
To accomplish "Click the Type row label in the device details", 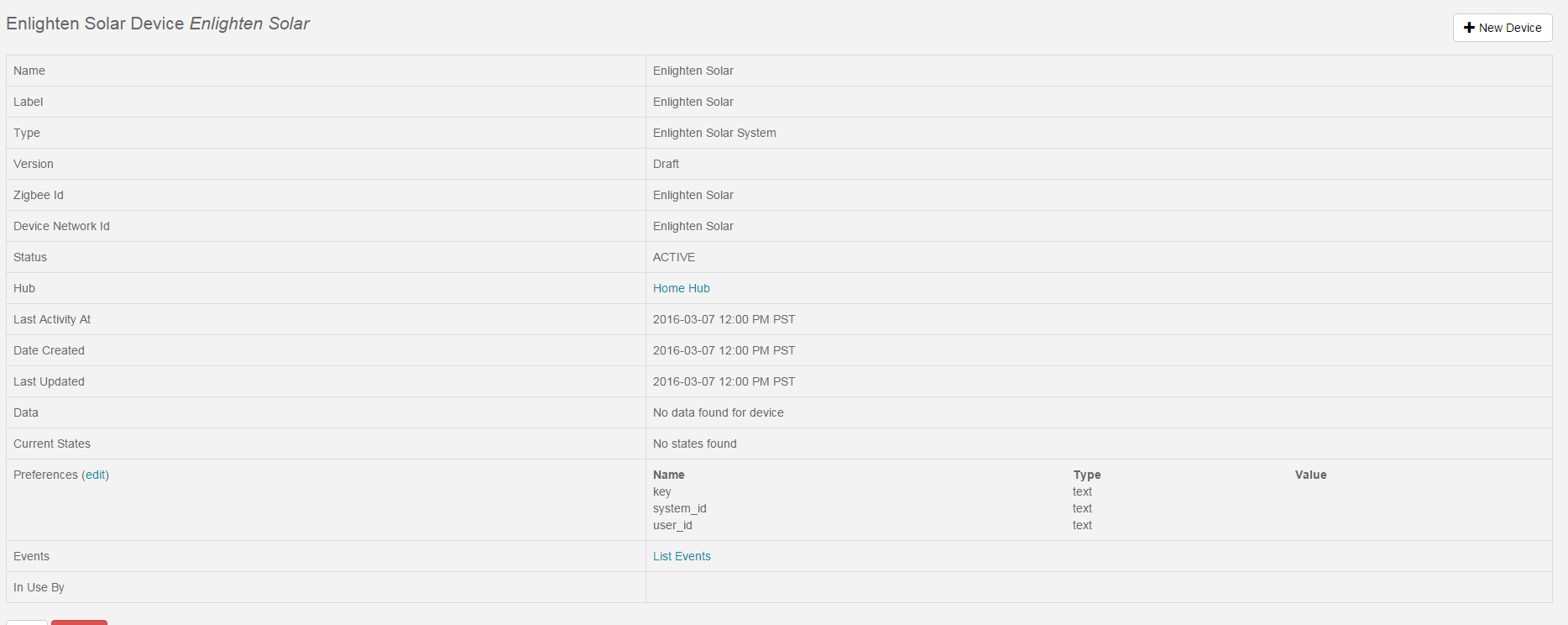I will (x=27, y=133).
